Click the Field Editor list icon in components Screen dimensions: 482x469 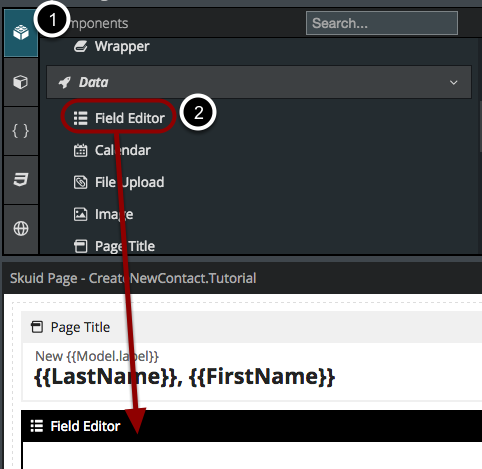click(x=80, y=118)
